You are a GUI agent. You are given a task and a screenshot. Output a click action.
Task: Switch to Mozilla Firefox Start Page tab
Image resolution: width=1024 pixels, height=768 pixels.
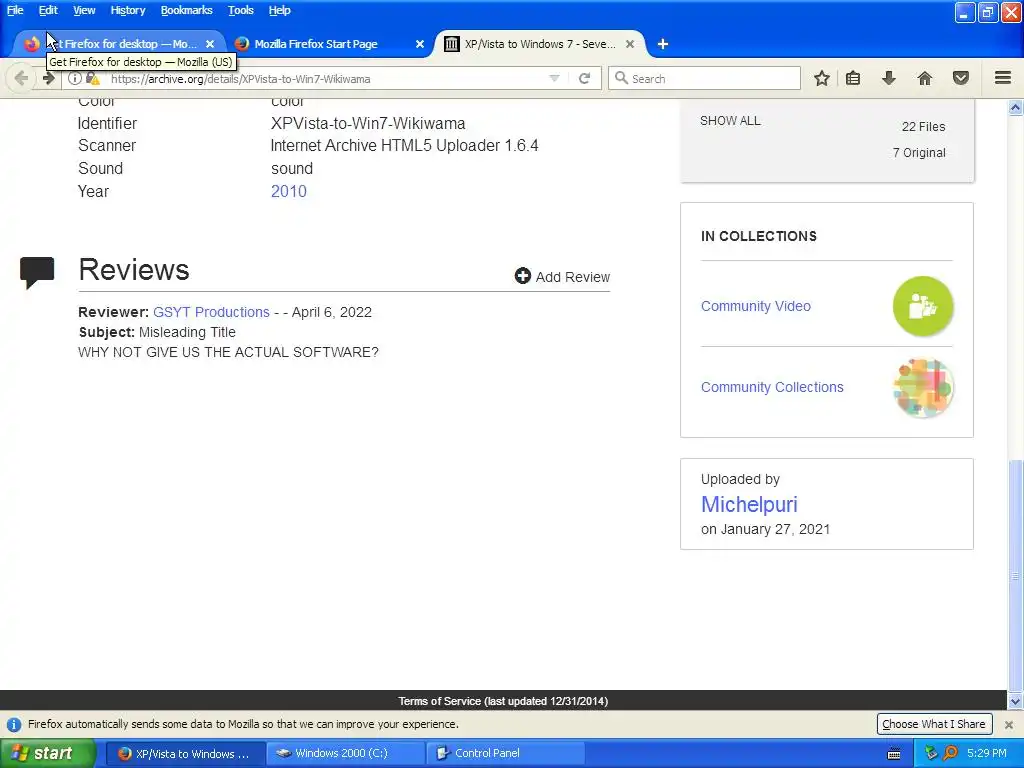[325, 44]
